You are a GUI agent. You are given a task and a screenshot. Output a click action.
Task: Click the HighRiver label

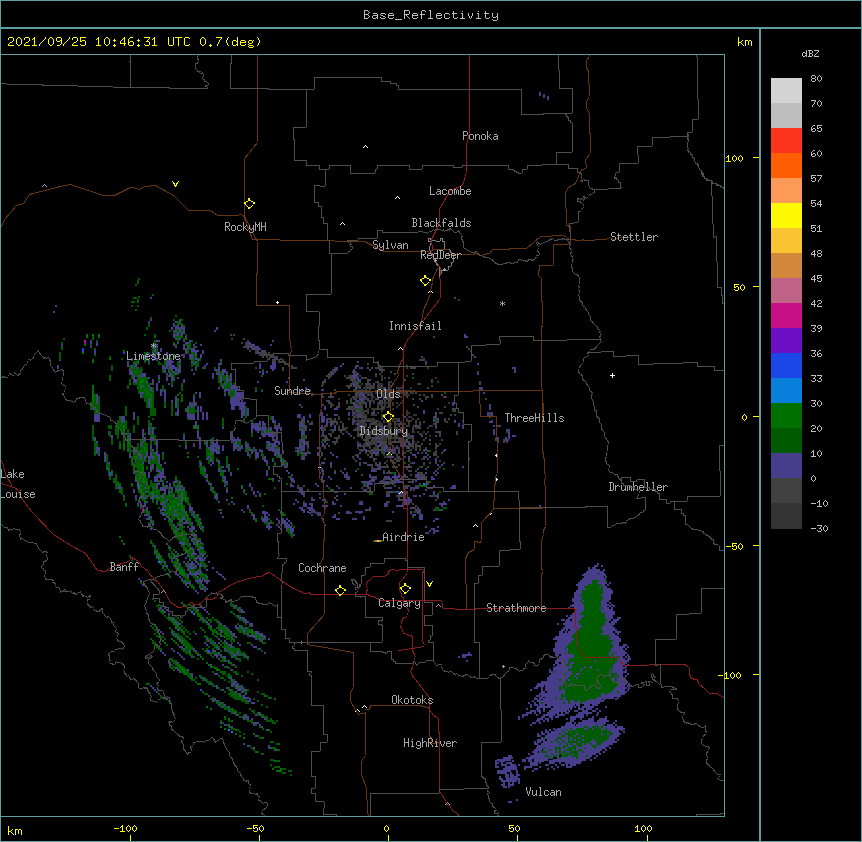click(430, 743)
